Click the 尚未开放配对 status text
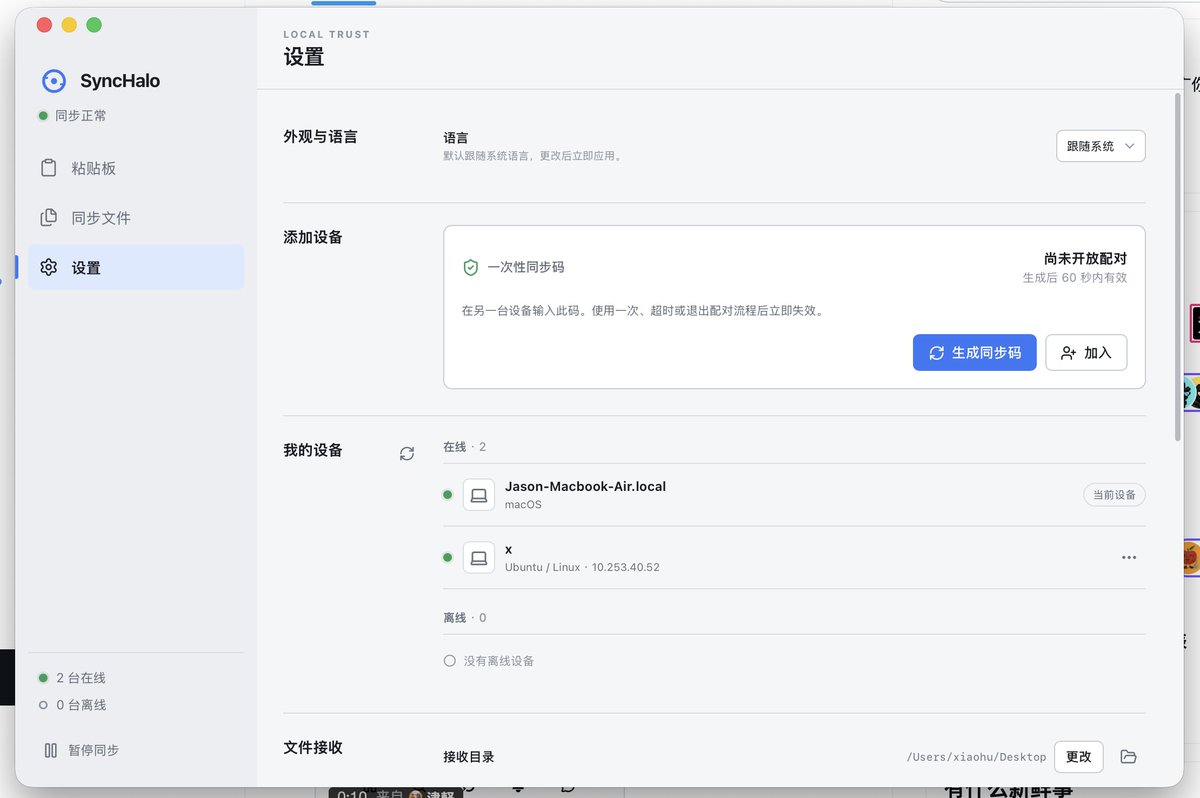Screen dimensions: 1200x798 (x=1086, y=259)
